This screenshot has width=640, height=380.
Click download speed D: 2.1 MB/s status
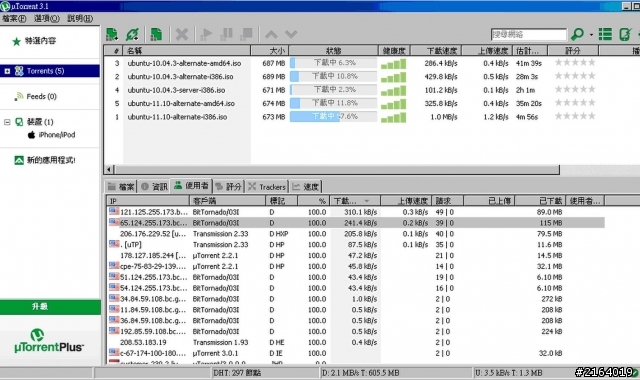click(361, 373)
